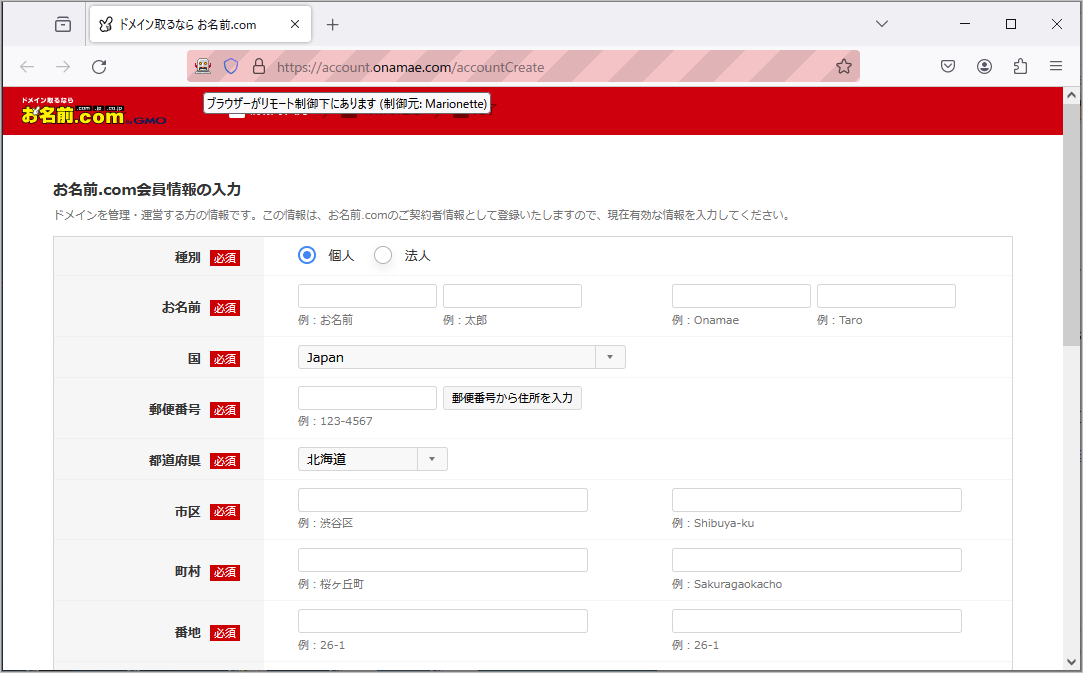Image resolution: width=1083 pixels, height=673 pixels.
Task: Maximize the Firefox window
Action: point(1010,24)
